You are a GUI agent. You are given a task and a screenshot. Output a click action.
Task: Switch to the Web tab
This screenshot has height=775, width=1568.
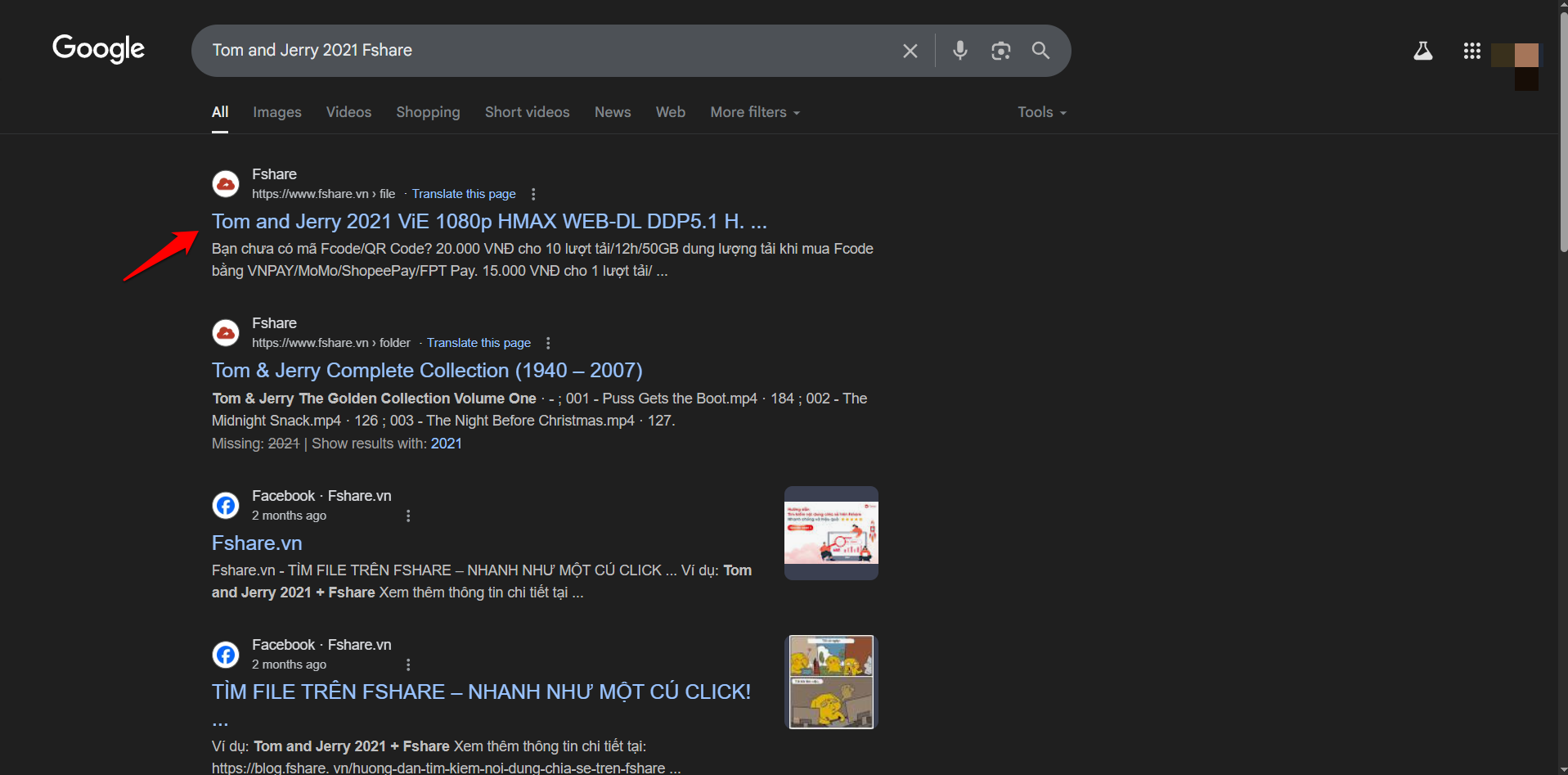(670, 112)
